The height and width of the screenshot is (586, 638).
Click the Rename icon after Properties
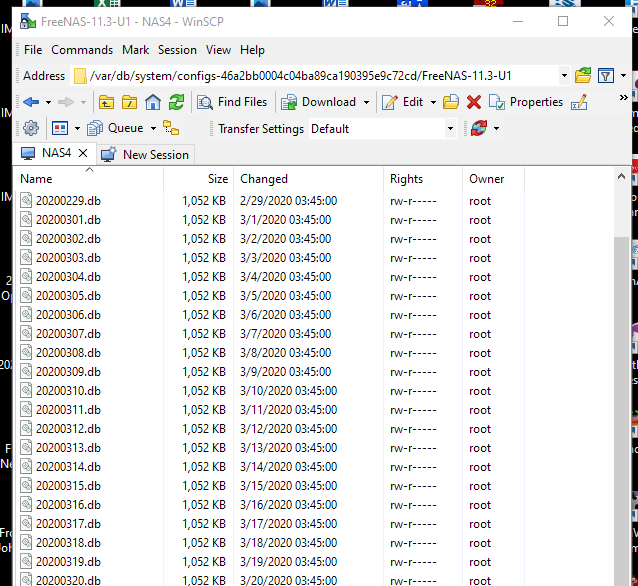(x=579, y=102)
